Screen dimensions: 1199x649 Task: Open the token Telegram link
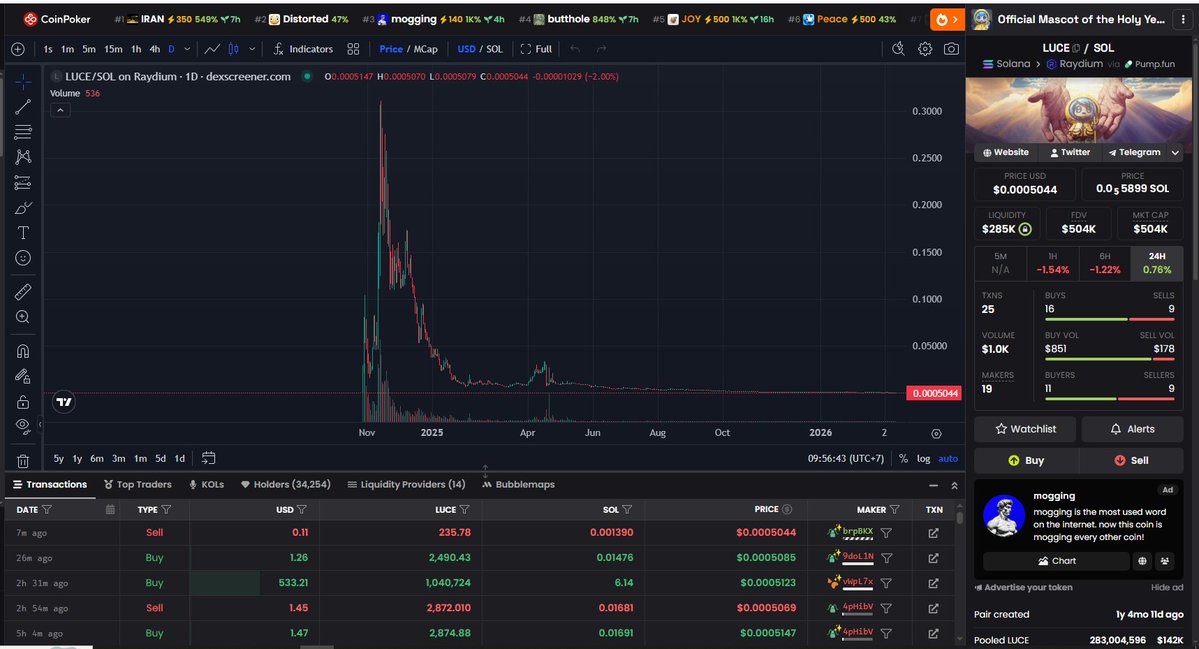[x=1135, y=152]
